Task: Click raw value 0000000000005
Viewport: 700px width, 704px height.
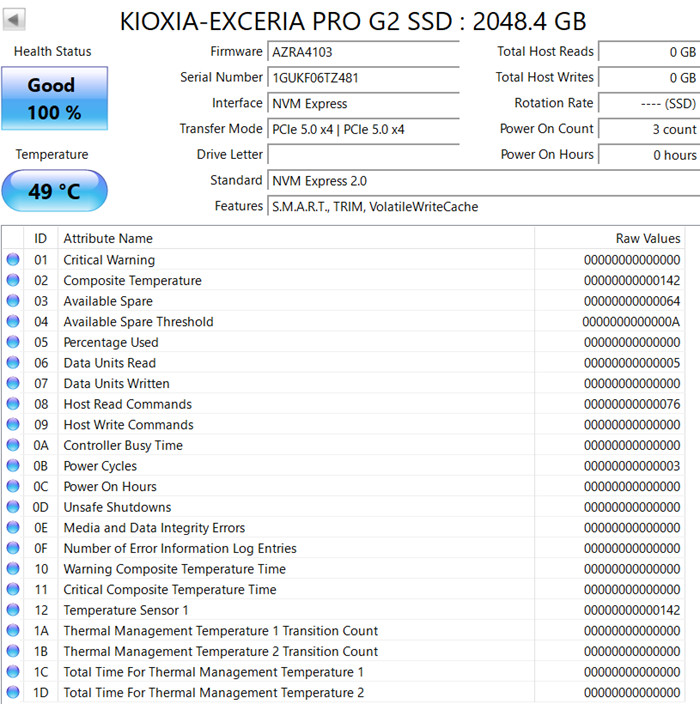Action: [632, 363]
